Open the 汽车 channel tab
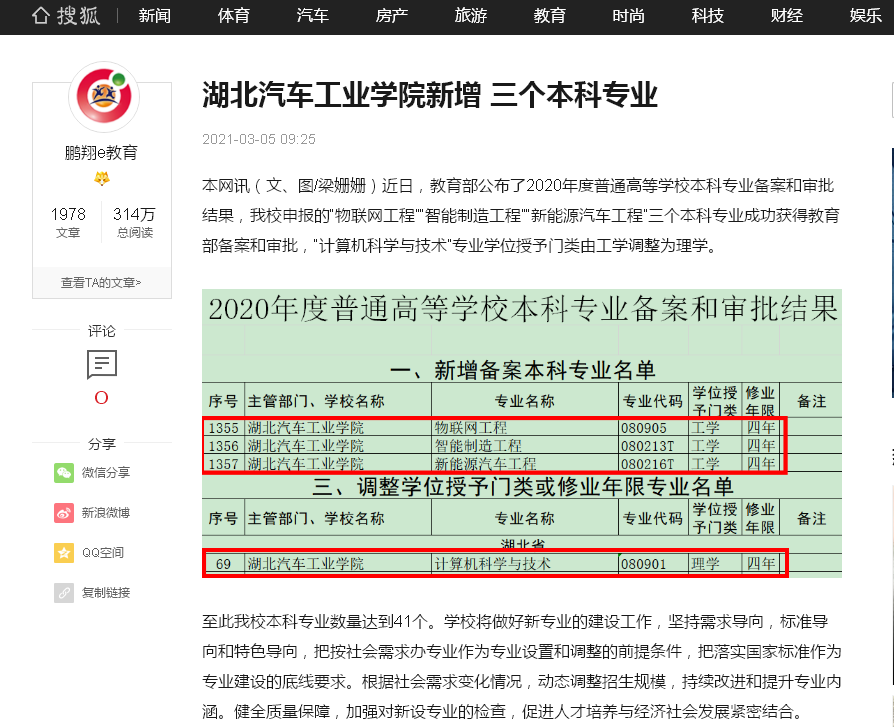Image resolution: width=894 pixels, height=727 pixels. coord(312,16)
